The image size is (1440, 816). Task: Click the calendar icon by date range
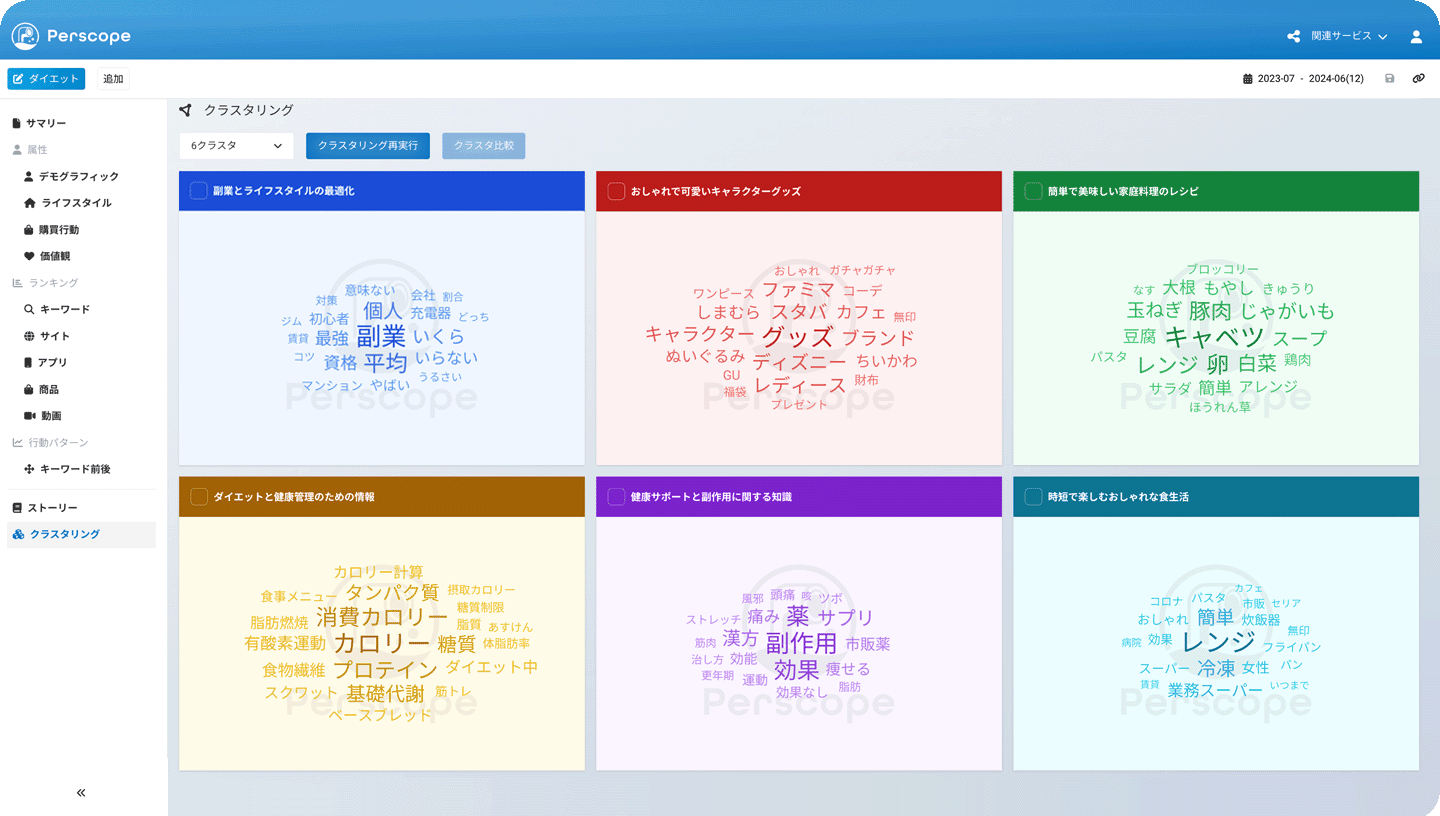(x=1247, y=78)
